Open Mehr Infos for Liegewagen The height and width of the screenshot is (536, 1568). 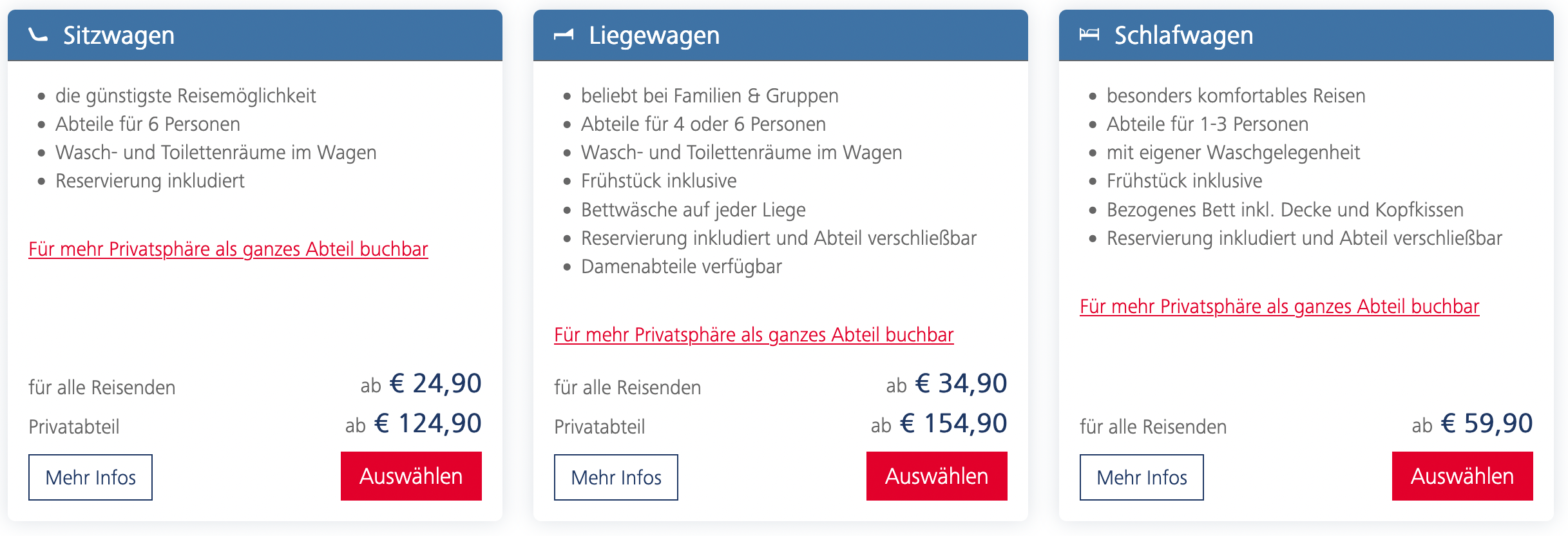pyautogui.click(x=616, y=477)
